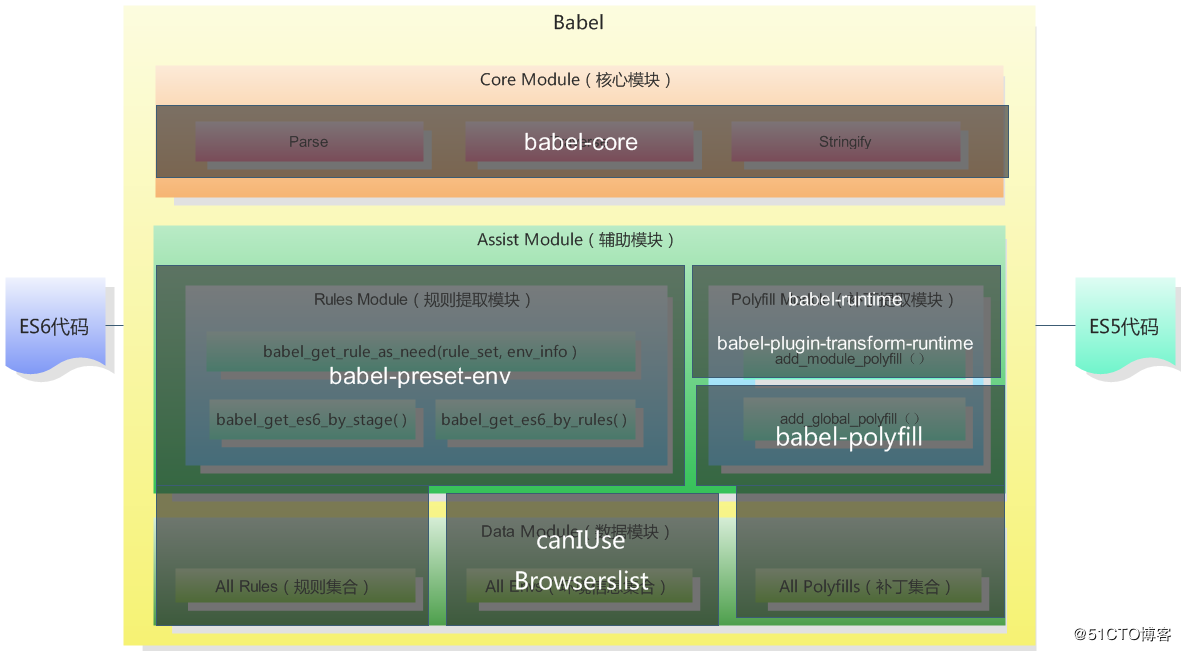Click the canIUse label

[x=581, y=541]
